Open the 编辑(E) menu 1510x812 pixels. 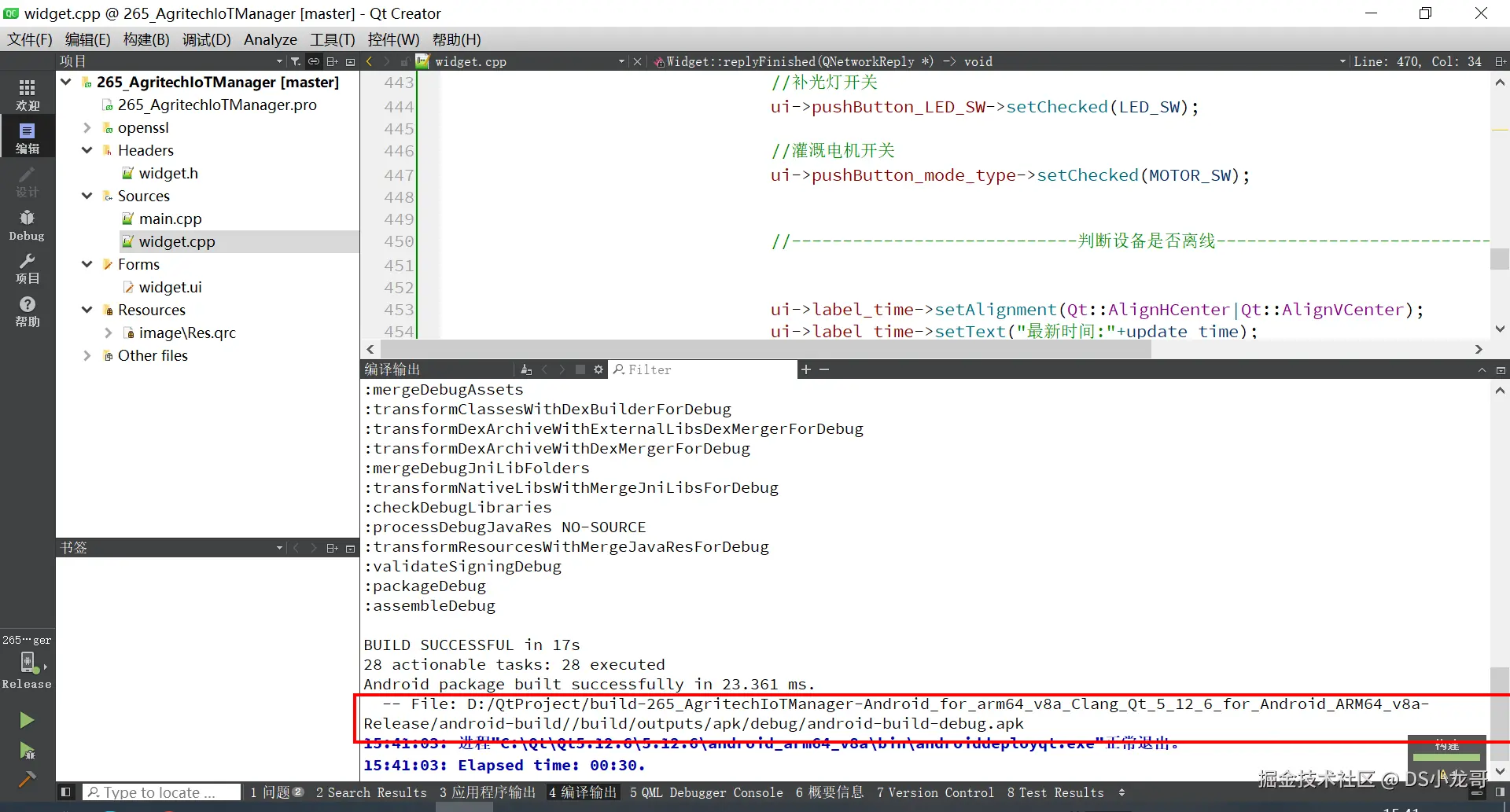click(x=87, y=39)
